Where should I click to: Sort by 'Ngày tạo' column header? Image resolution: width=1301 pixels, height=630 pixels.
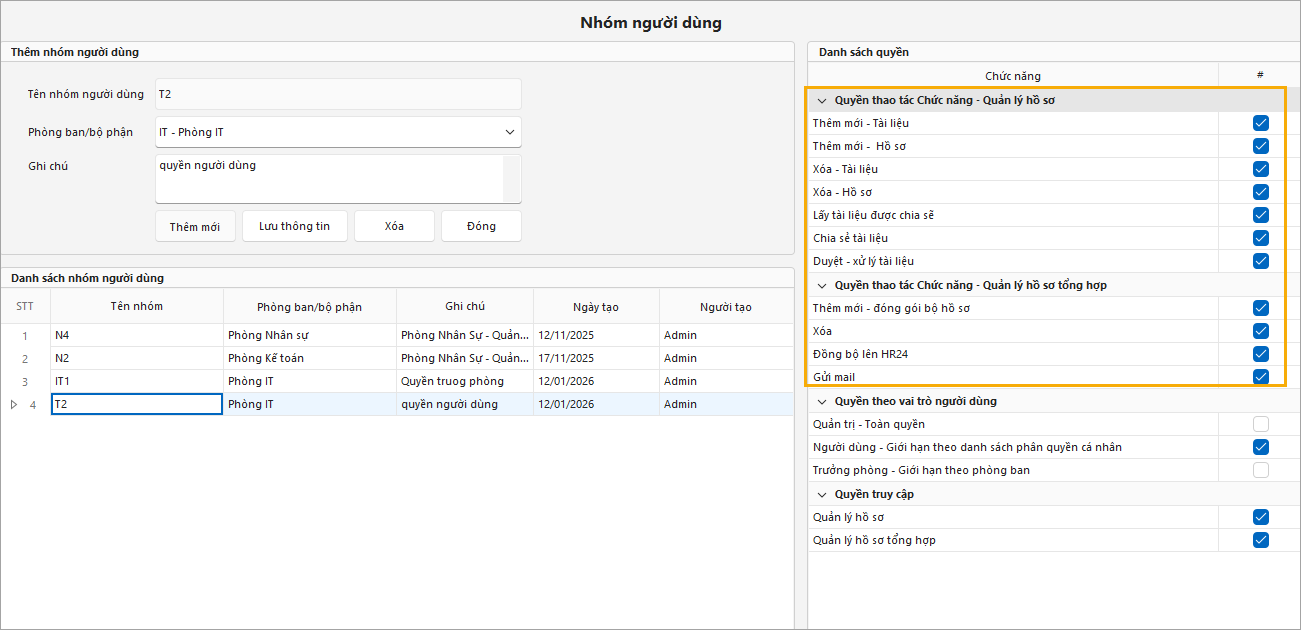[x=597, y=306]
